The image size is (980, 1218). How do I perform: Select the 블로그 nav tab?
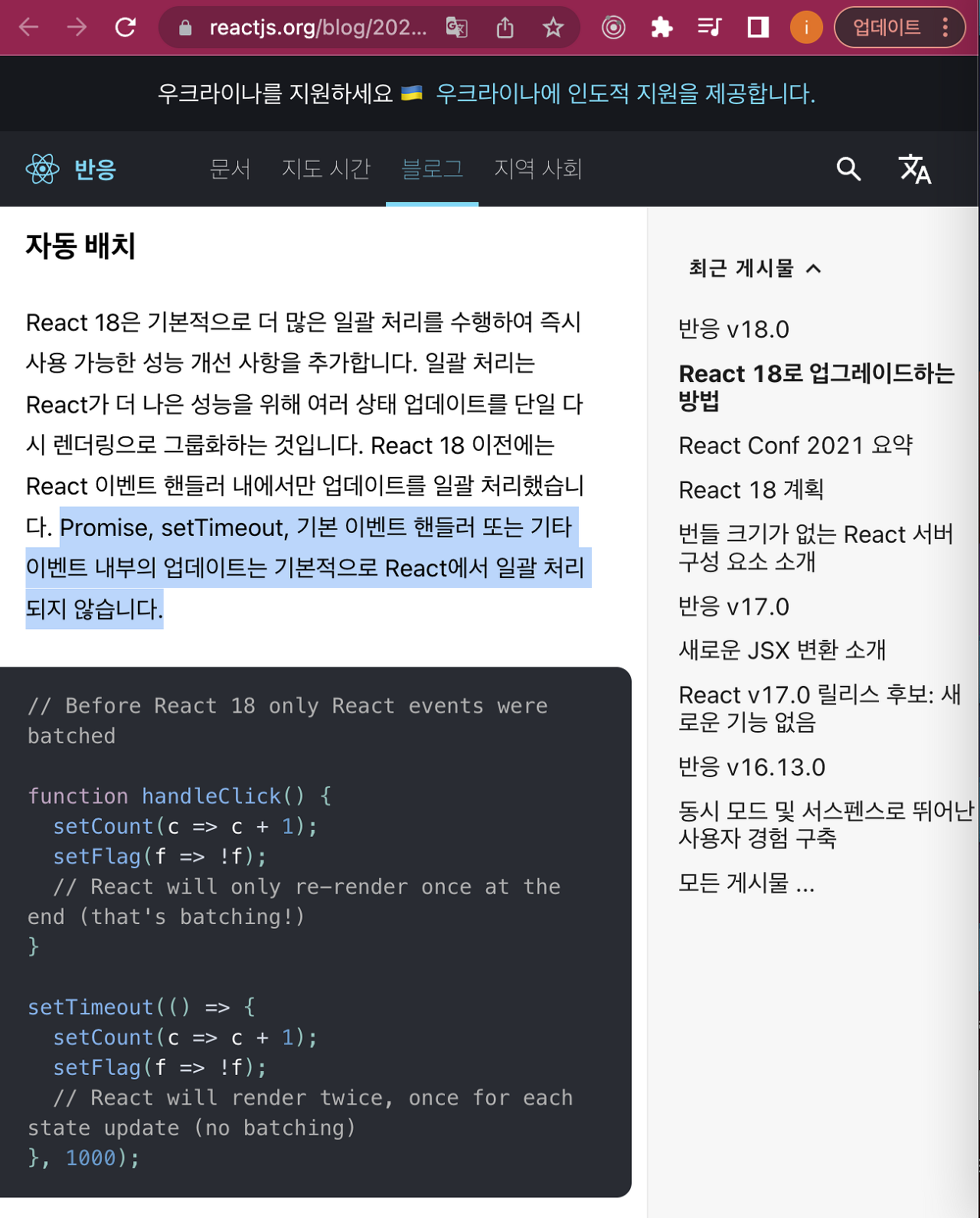tap(432, 168)
